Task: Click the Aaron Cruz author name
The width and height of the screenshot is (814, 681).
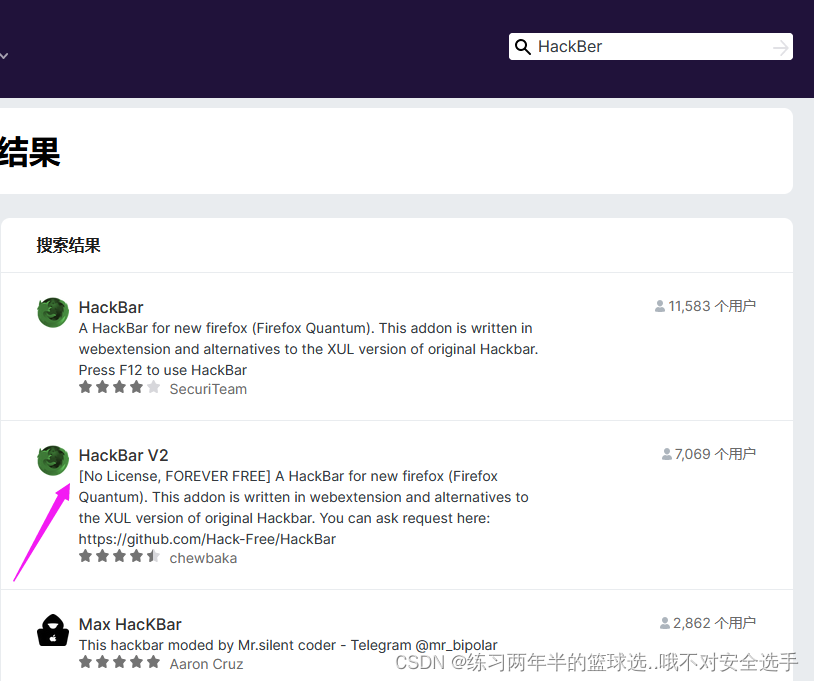Action: click(206, 664)
